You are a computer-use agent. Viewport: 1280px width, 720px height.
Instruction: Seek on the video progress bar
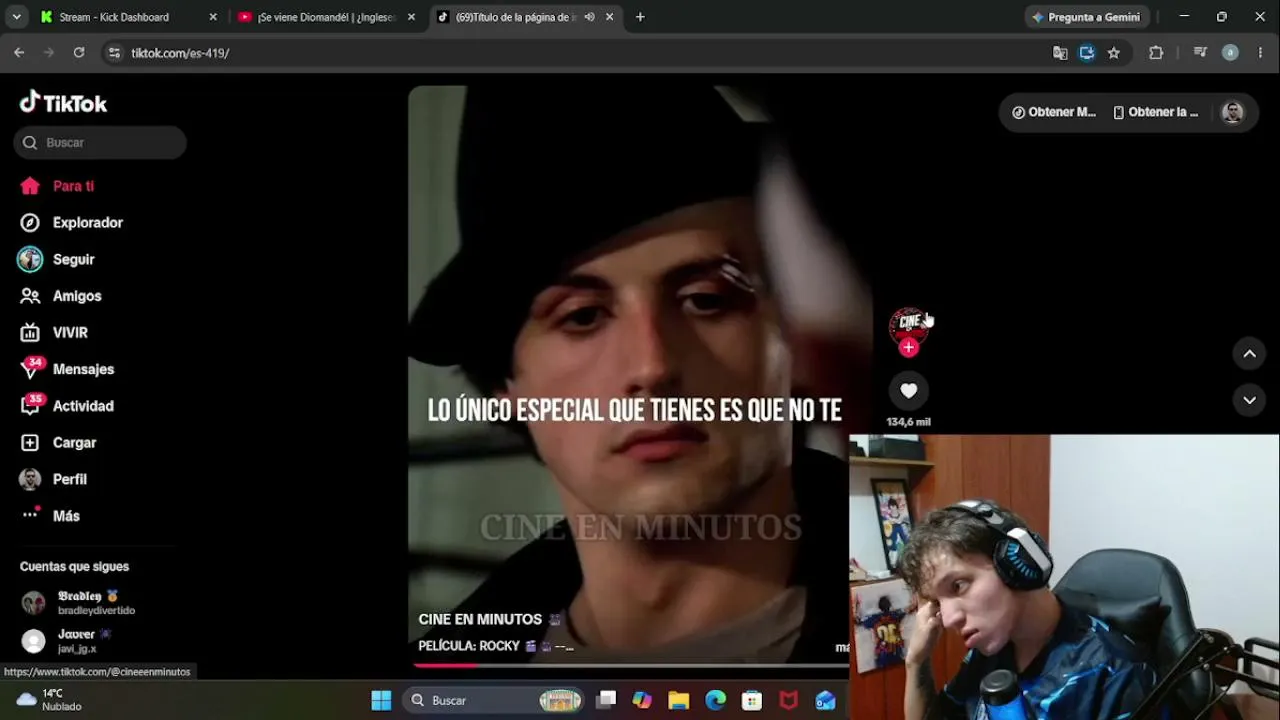coord(628,664)
